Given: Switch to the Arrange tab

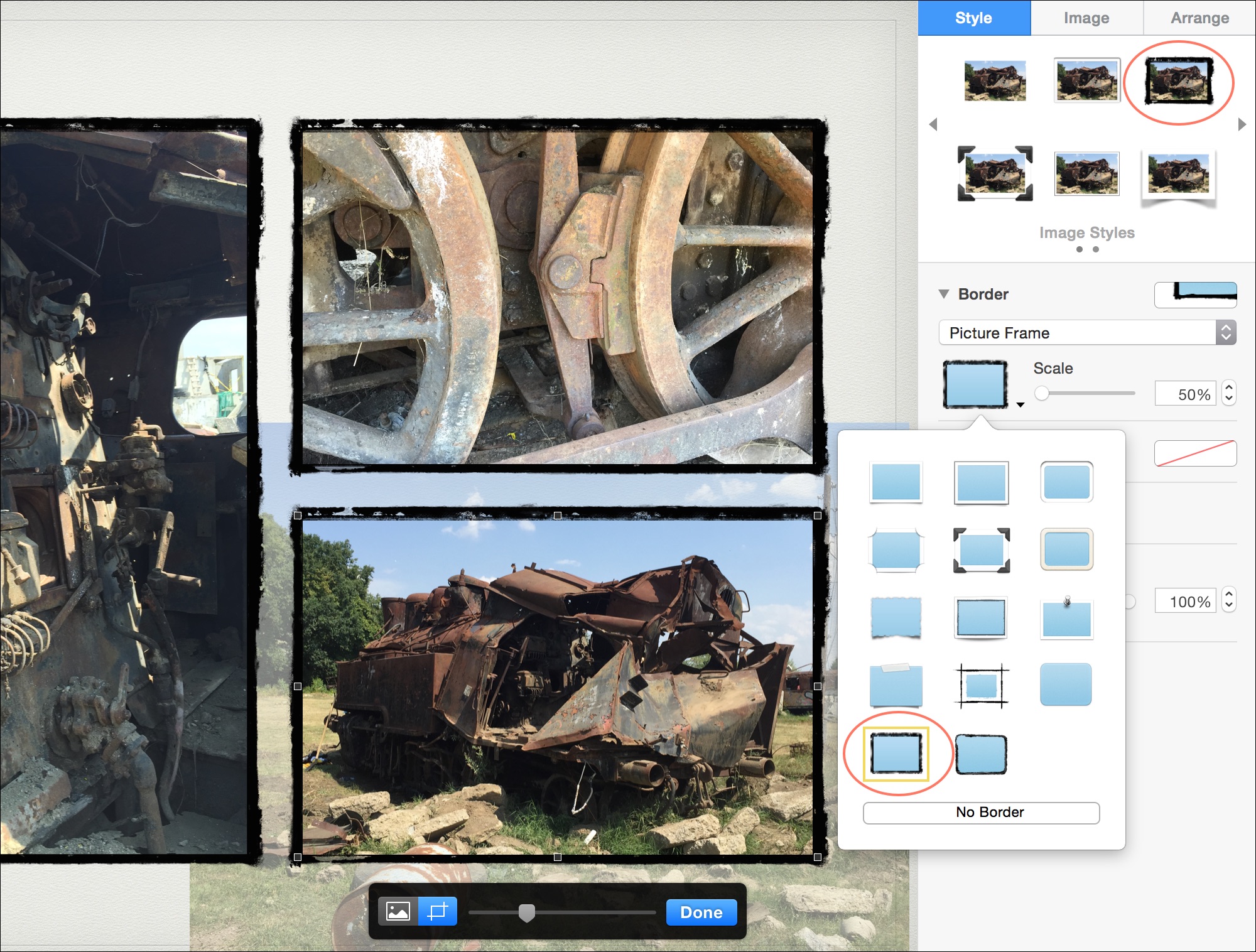Looking at the screenshot, I should [x=1199, y=18].
